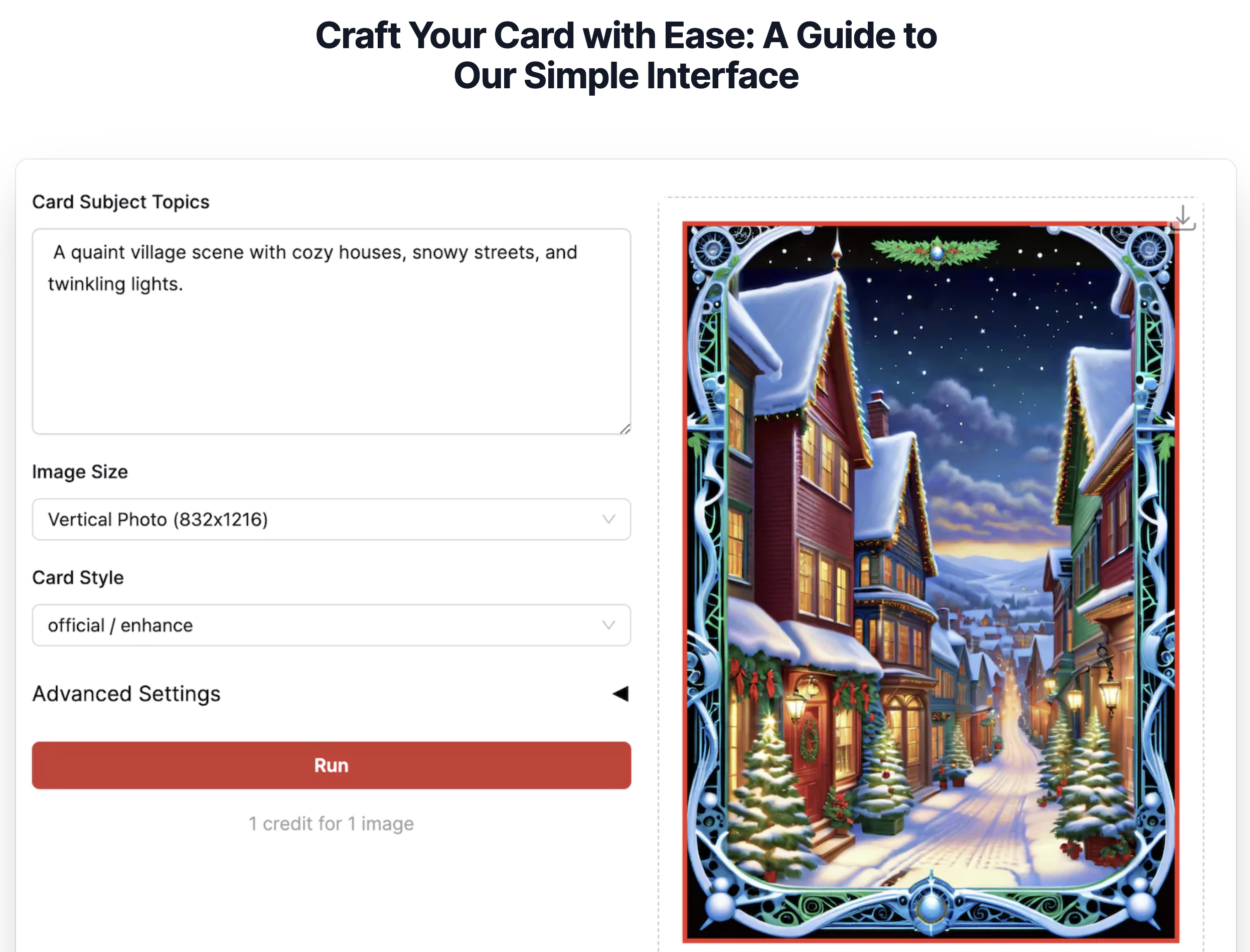Click the 1 credit for 1 image text
The height and width of the screenshot is (952, 1250).
(332, 824)
